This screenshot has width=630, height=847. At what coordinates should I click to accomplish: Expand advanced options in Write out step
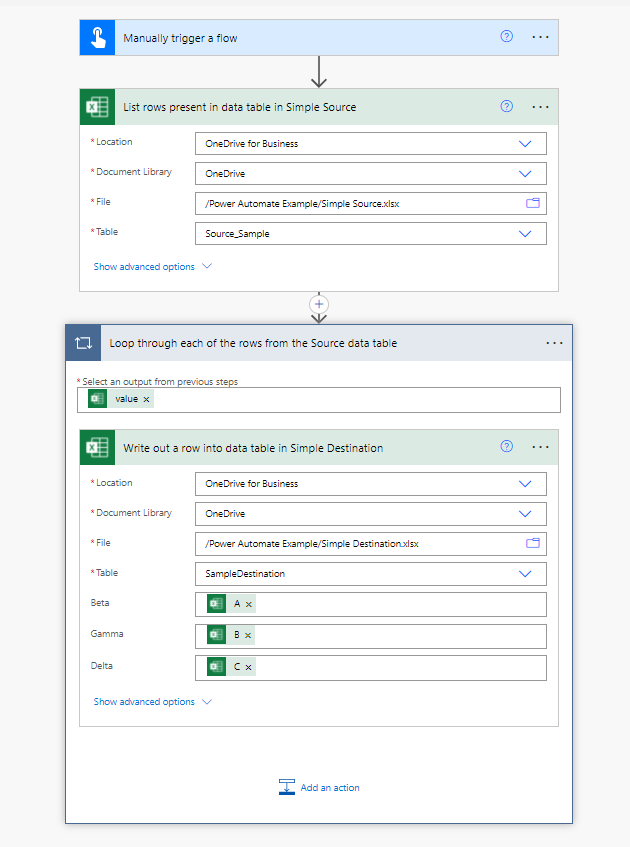click(152, 701)
